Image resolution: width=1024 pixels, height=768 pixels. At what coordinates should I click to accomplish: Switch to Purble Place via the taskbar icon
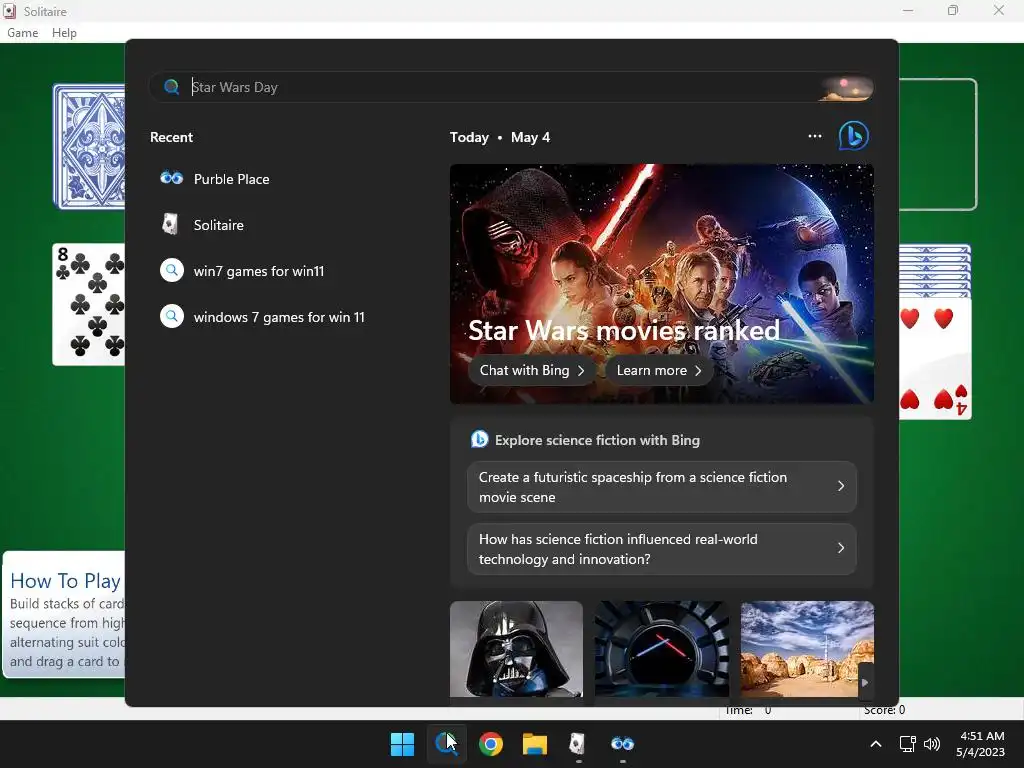(622, 744)
